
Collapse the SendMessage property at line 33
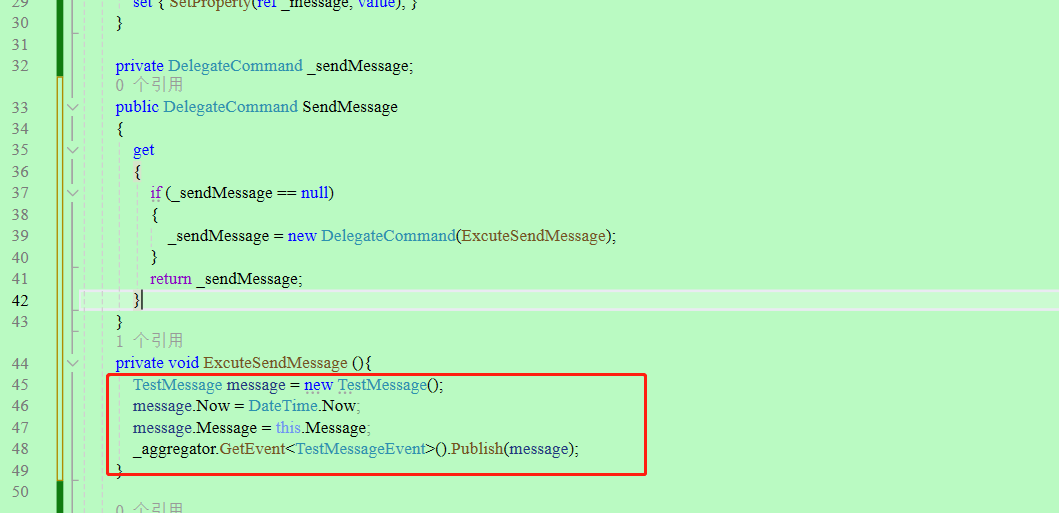[x=73, y=107]
